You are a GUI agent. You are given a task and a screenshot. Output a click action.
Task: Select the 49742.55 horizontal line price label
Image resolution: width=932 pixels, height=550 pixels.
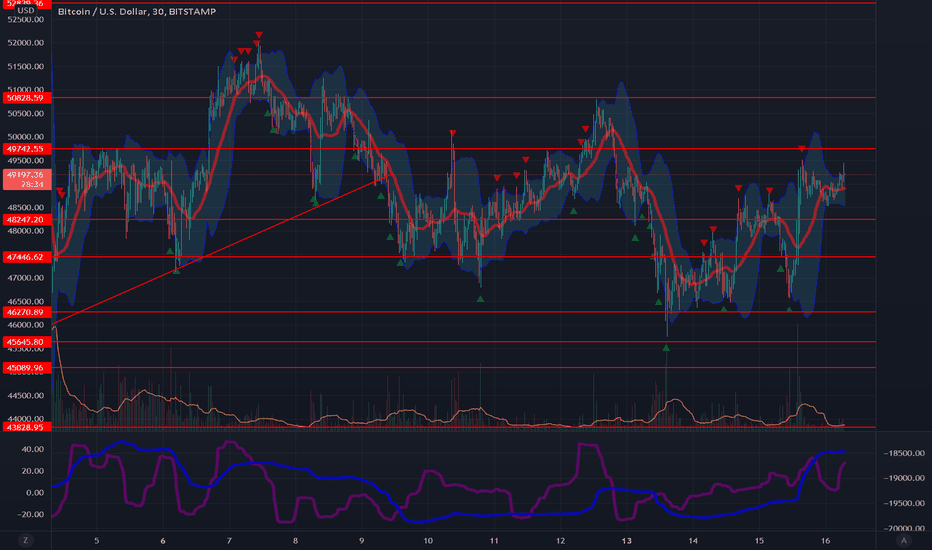pyautogui.click(x=27, y=149)
